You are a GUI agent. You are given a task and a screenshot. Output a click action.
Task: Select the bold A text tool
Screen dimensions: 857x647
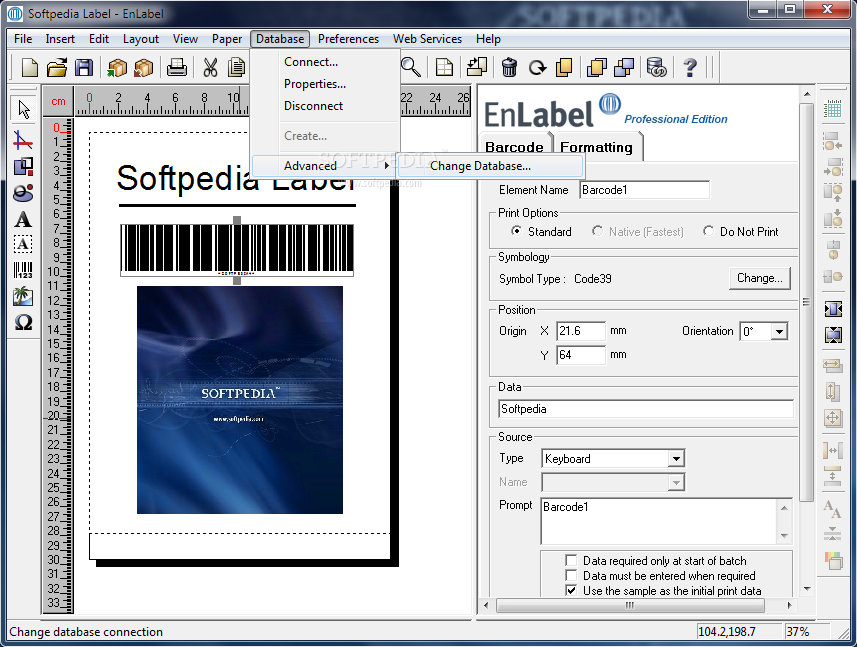pyautogui.click(x=23, y=219)
